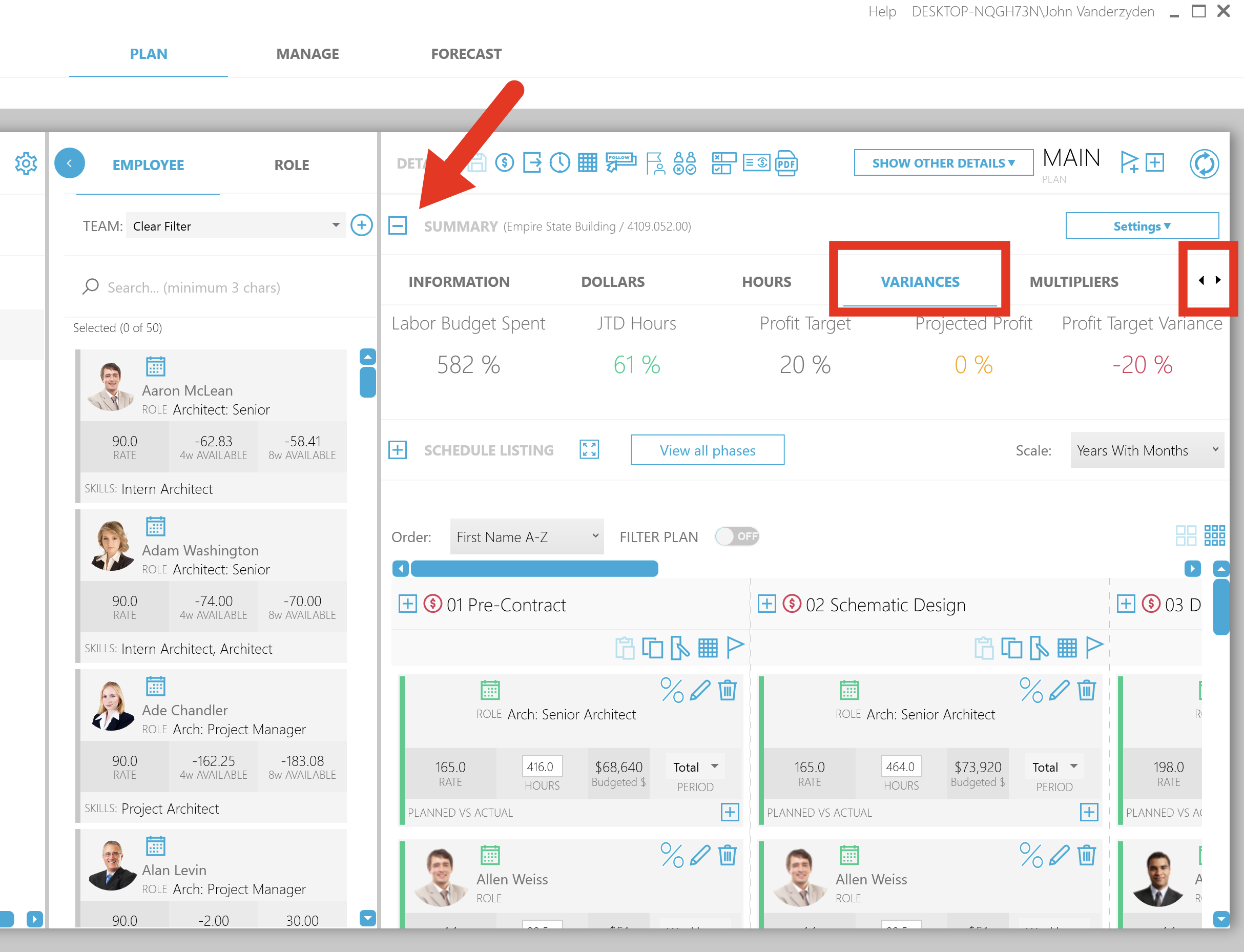The height and width of the screenshot is (952, 1244).
Task: Click the horizontal schedule scrollbar thumb
Action: tap(534, 568)
